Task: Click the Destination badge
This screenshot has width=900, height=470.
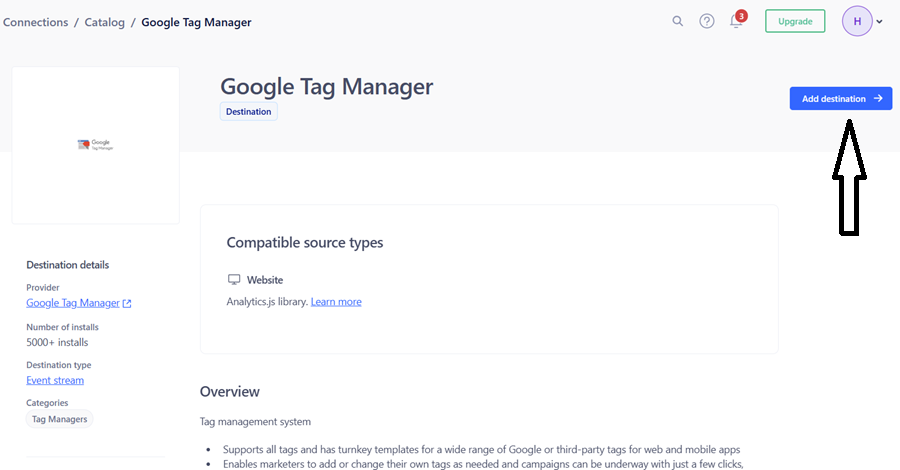Action: click(x=249, y=111)
